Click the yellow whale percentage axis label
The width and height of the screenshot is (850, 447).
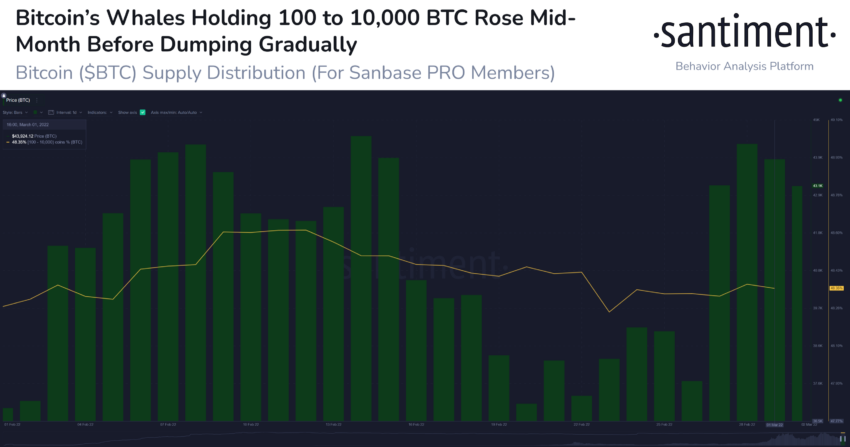[x=836, y=288]
